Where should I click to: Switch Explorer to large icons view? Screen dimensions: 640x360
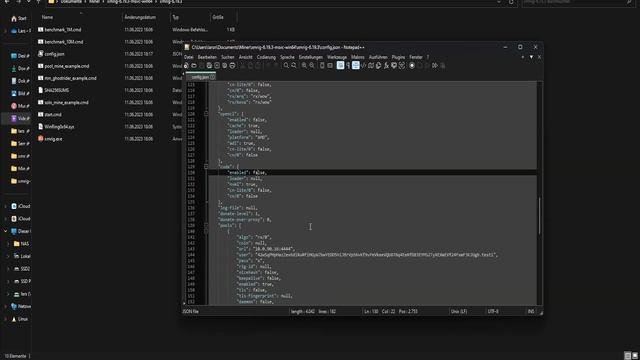635,356
